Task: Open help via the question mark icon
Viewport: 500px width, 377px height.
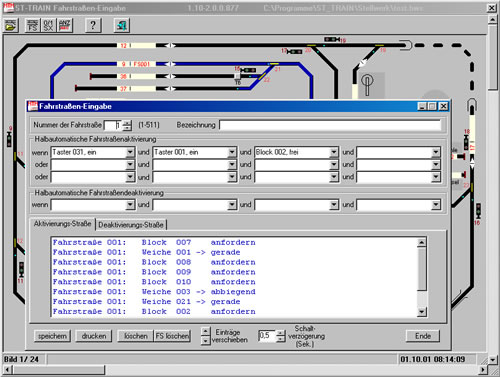Action: (x=93, y=25)
